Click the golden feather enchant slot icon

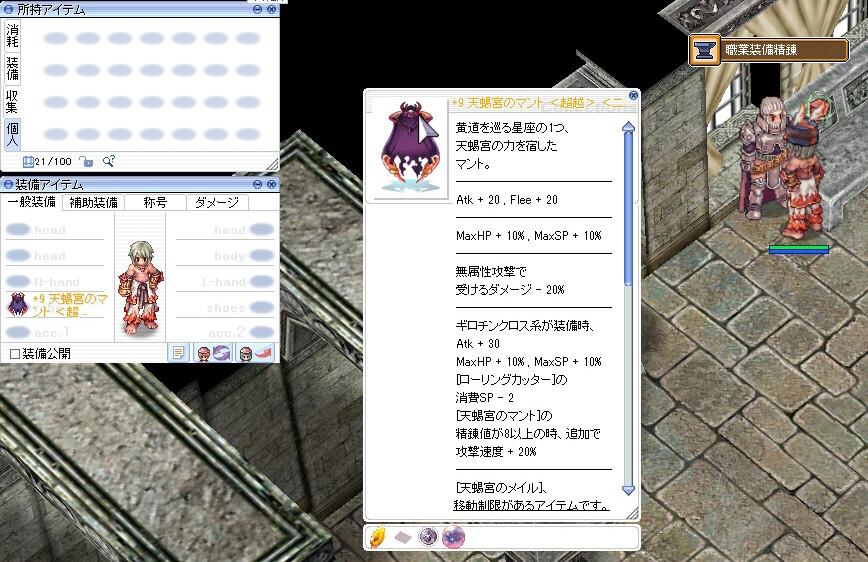(x=376, y=537)
